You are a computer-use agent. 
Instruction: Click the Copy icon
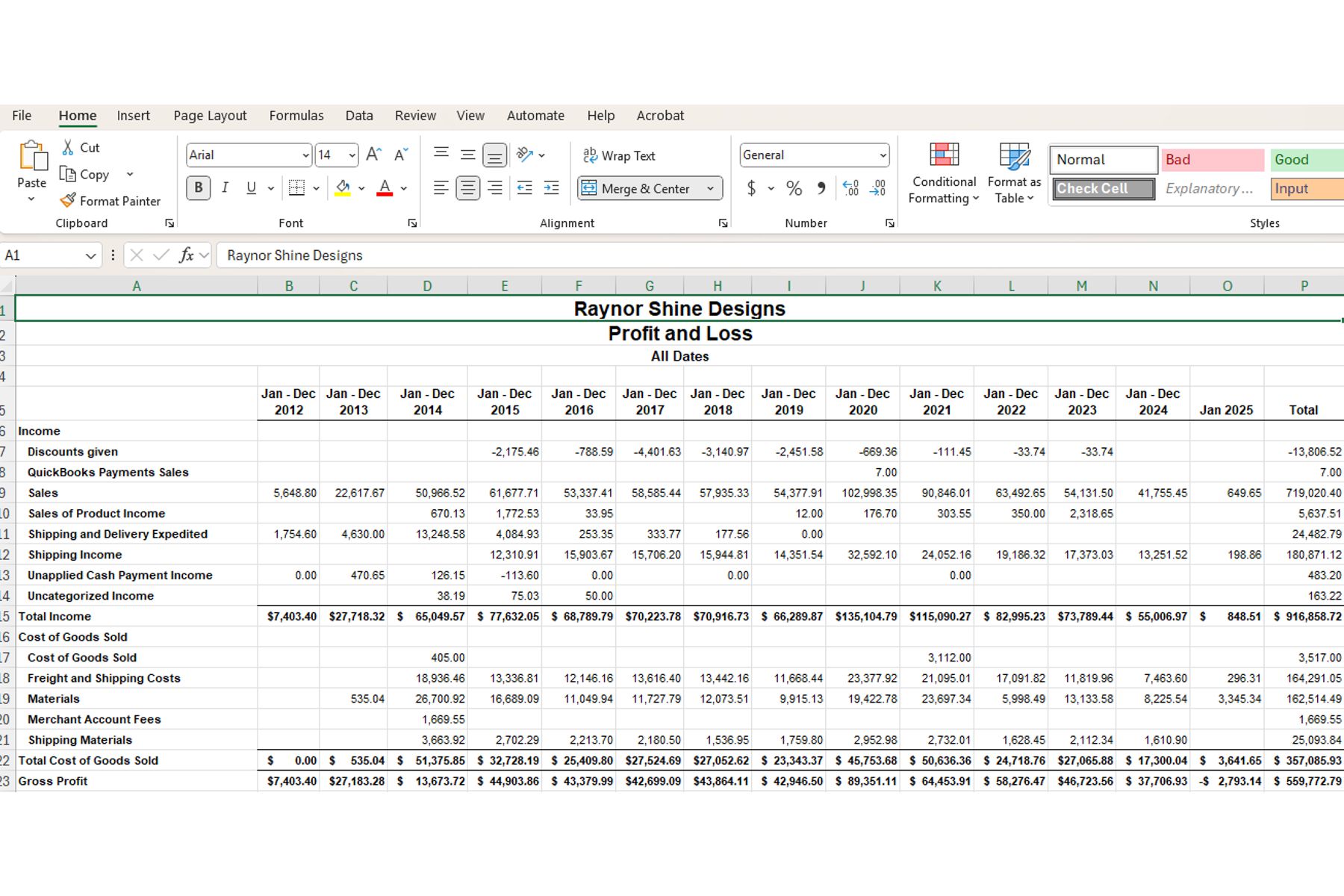68,174
